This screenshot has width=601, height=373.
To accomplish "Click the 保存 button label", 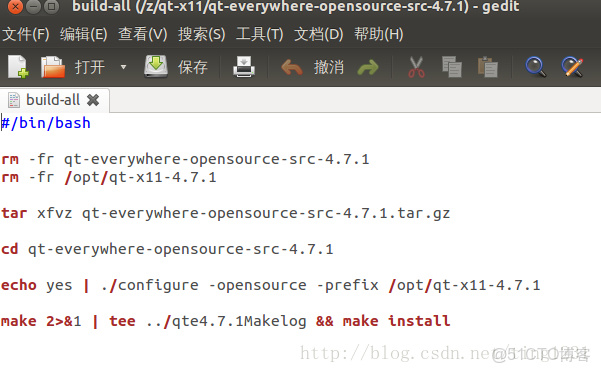I will point(192,67).
